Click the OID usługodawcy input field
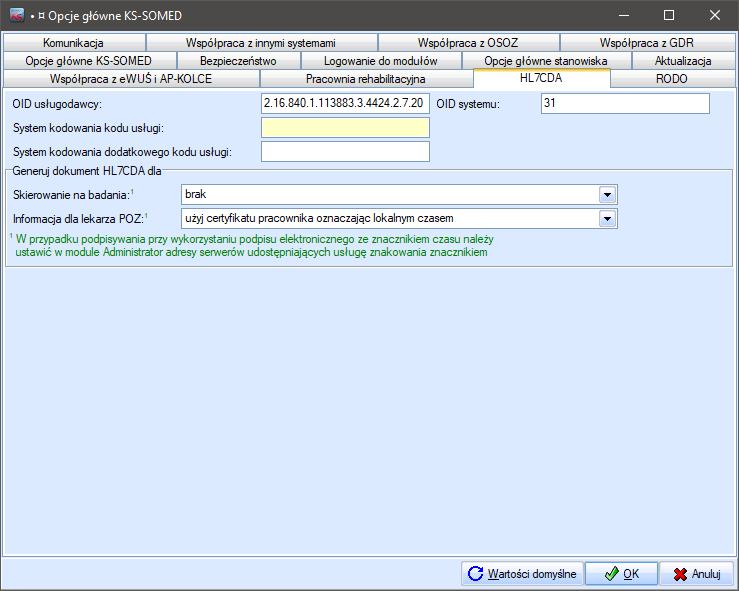 pos(345,103)
